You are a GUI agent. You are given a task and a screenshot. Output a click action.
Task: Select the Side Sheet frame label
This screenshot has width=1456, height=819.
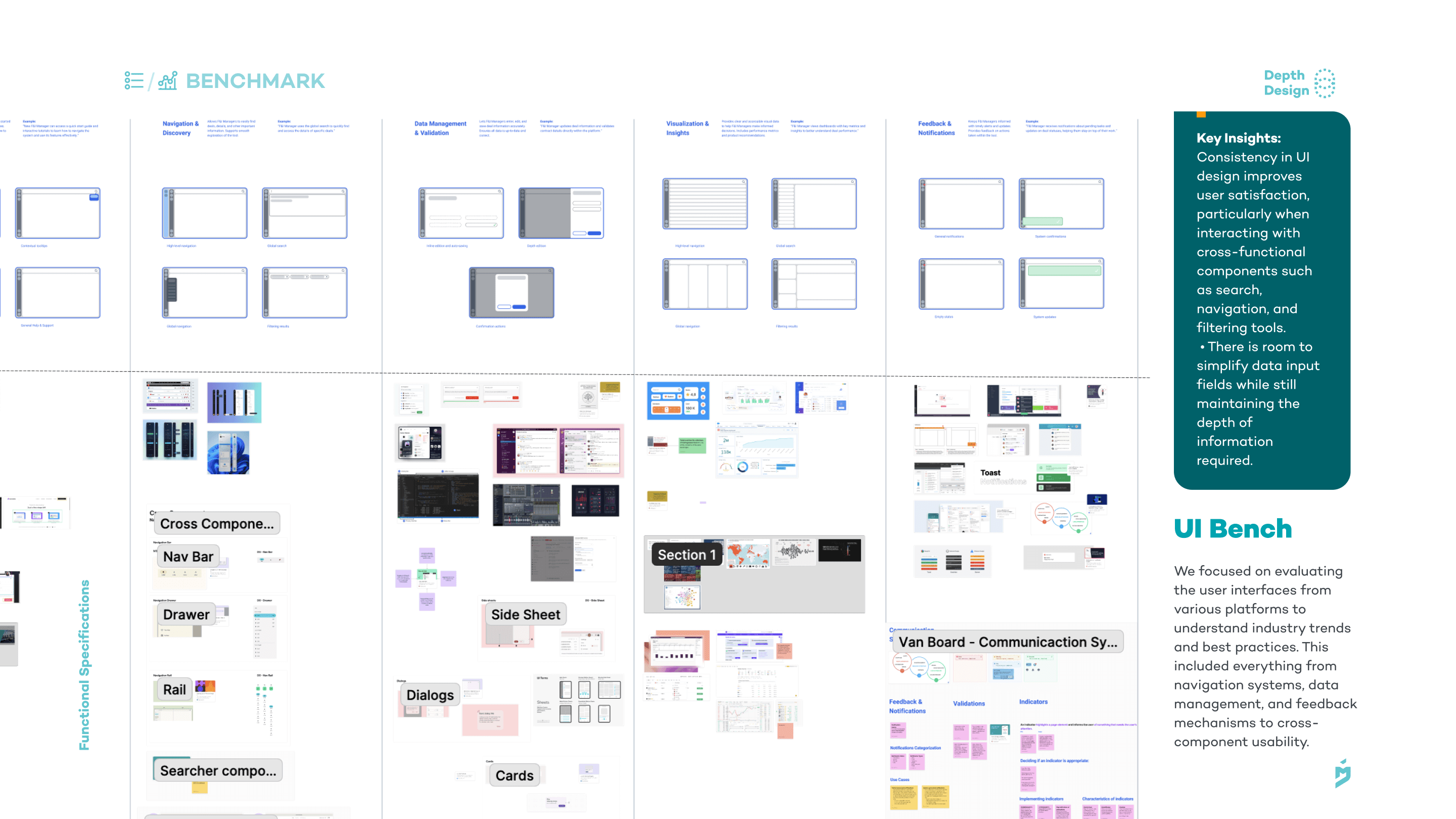[x=526, y=614]
